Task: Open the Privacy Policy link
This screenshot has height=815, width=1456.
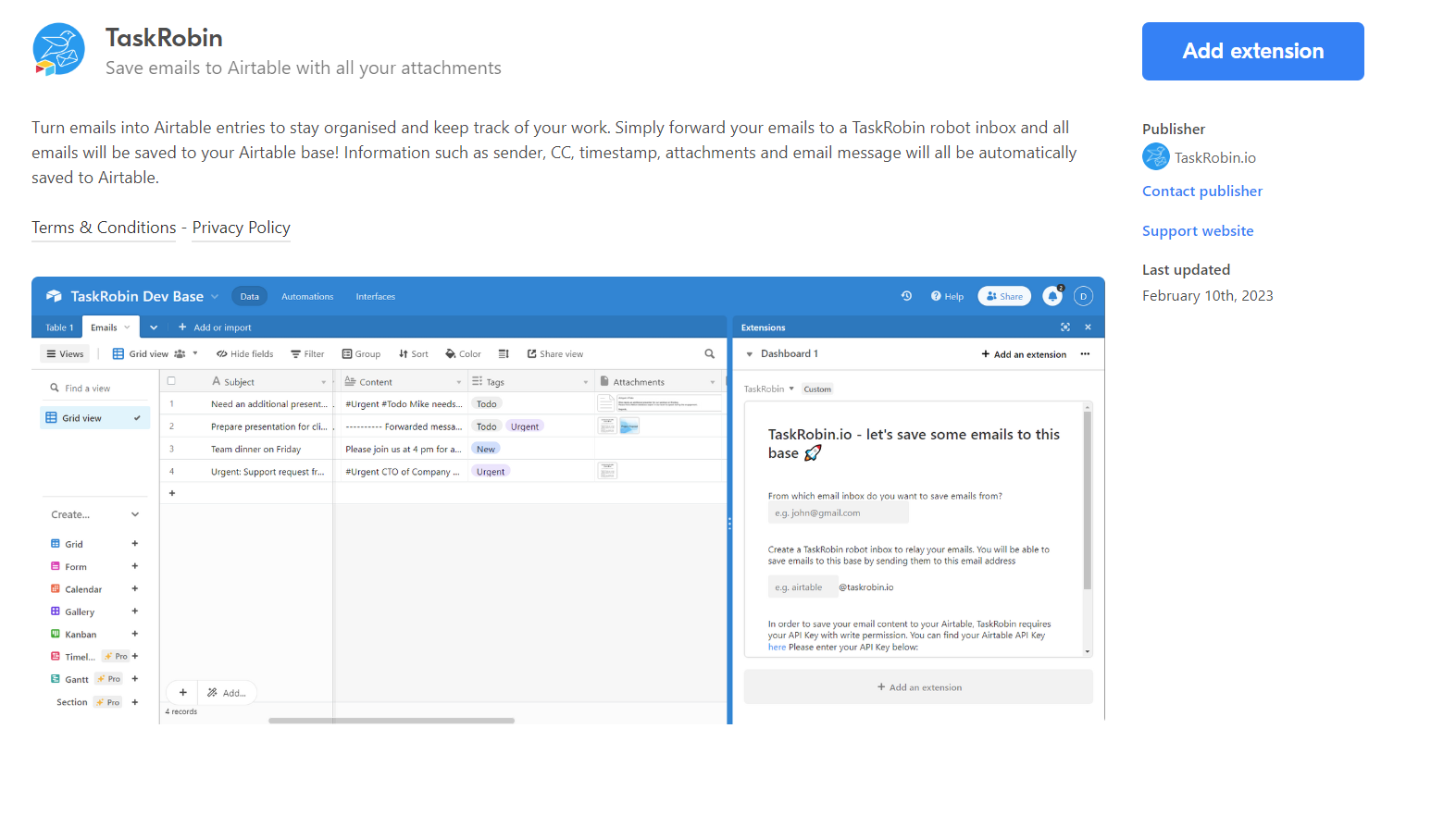Action: pos(241,228)
